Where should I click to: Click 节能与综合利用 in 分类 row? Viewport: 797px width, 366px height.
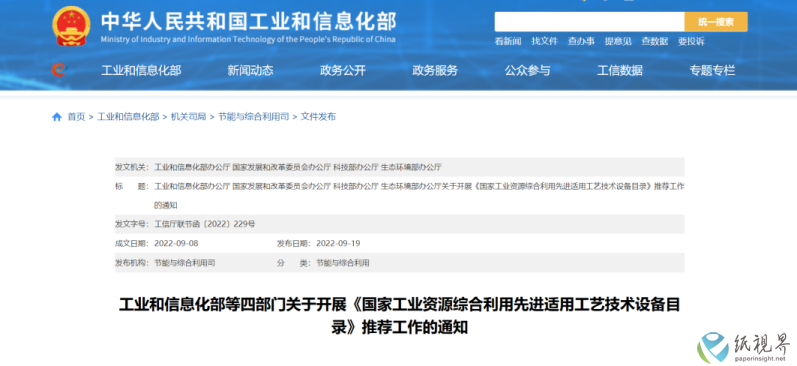pos(343,263)
